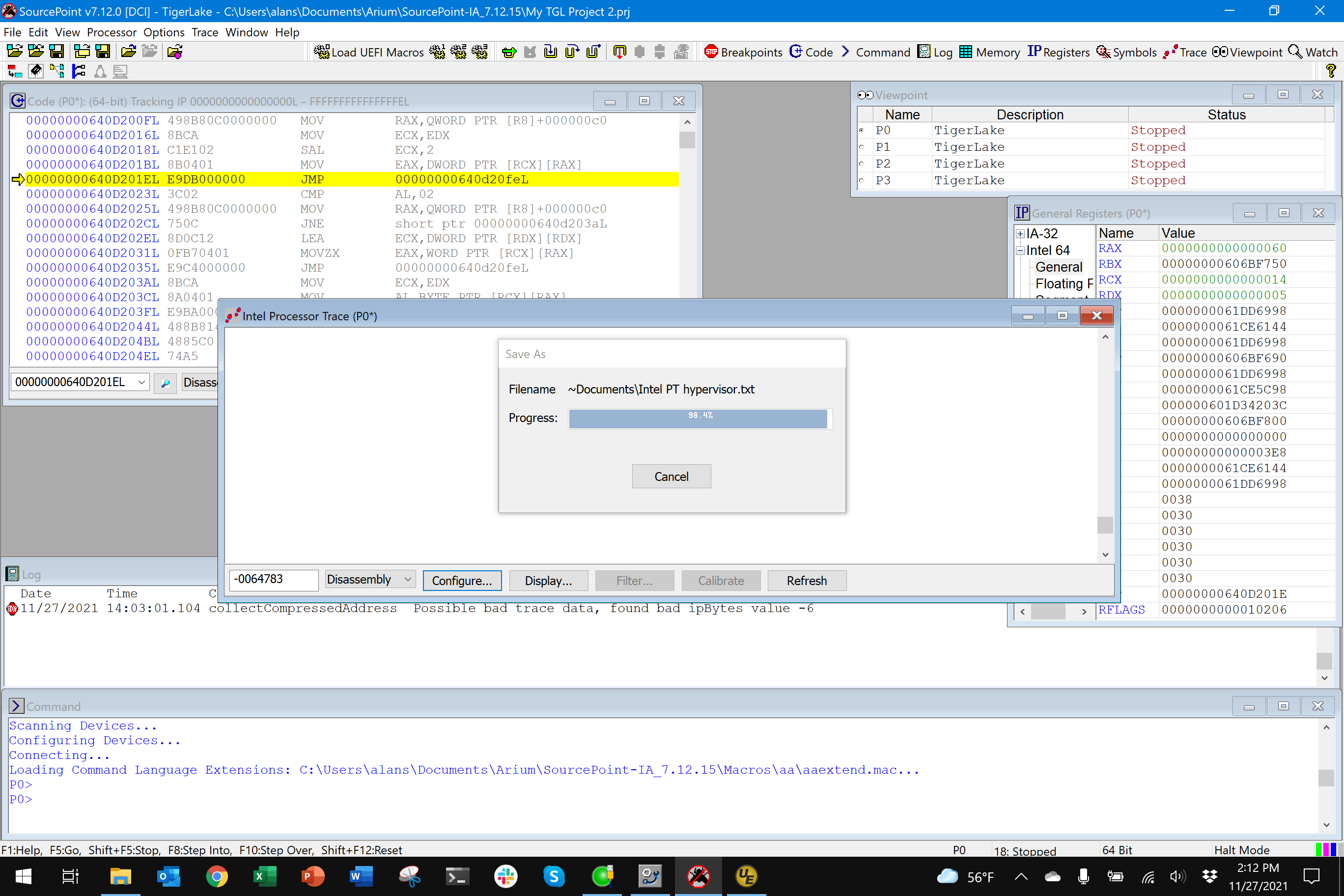
Task: Open the Viewpoint window from toolbar
Action: (1247, 52)
